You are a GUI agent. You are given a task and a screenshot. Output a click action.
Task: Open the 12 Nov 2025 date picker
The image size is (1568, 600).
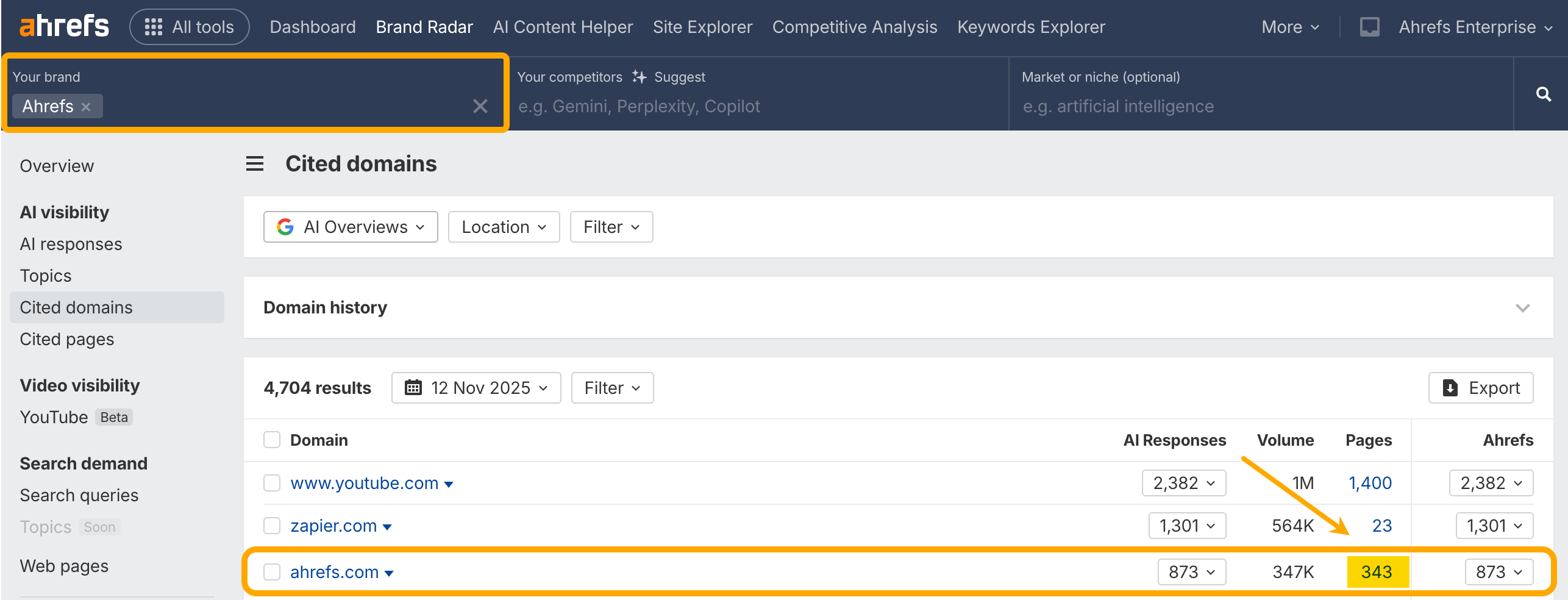(x=476, y=388)
